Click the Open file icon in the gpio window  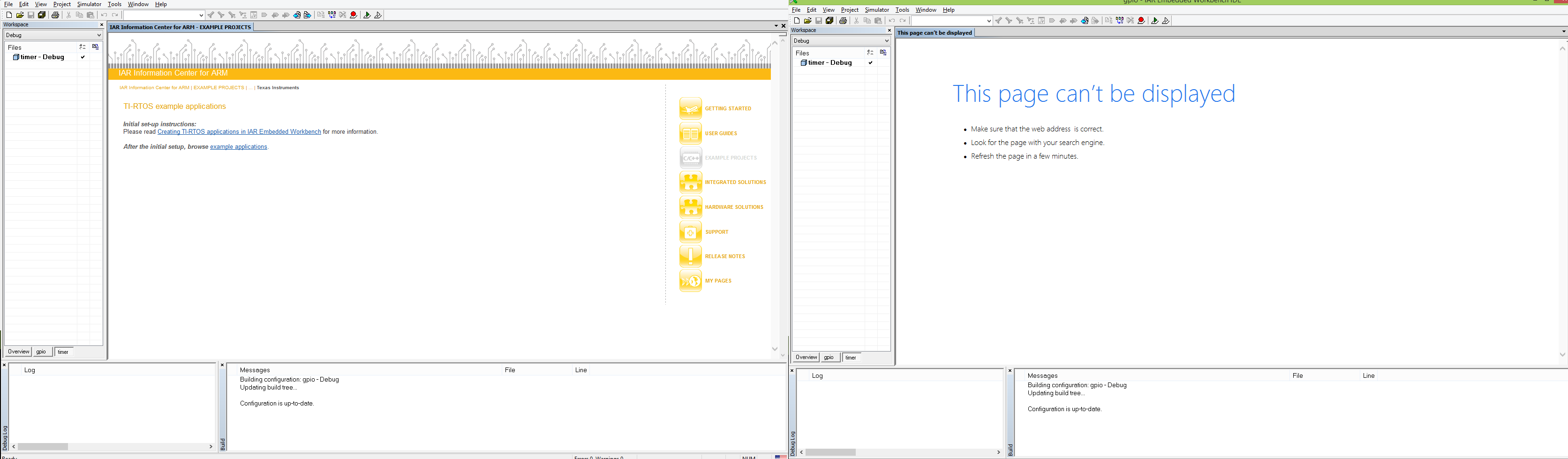(x=808, y=21)
